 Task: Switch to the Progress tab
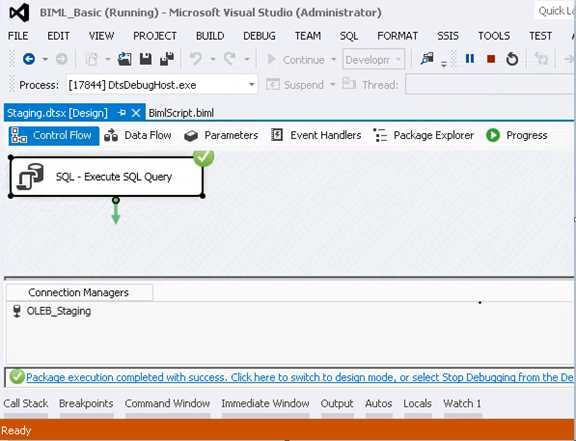tap(517, 136)
